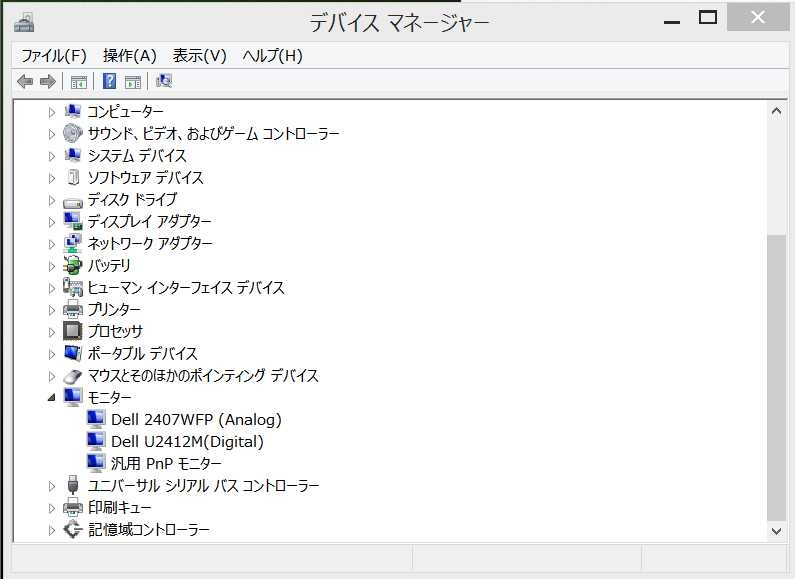This screenshot has width=795, height=579.
Task: Expand the システム デバイス node
Action: click(x=52, y=156)
